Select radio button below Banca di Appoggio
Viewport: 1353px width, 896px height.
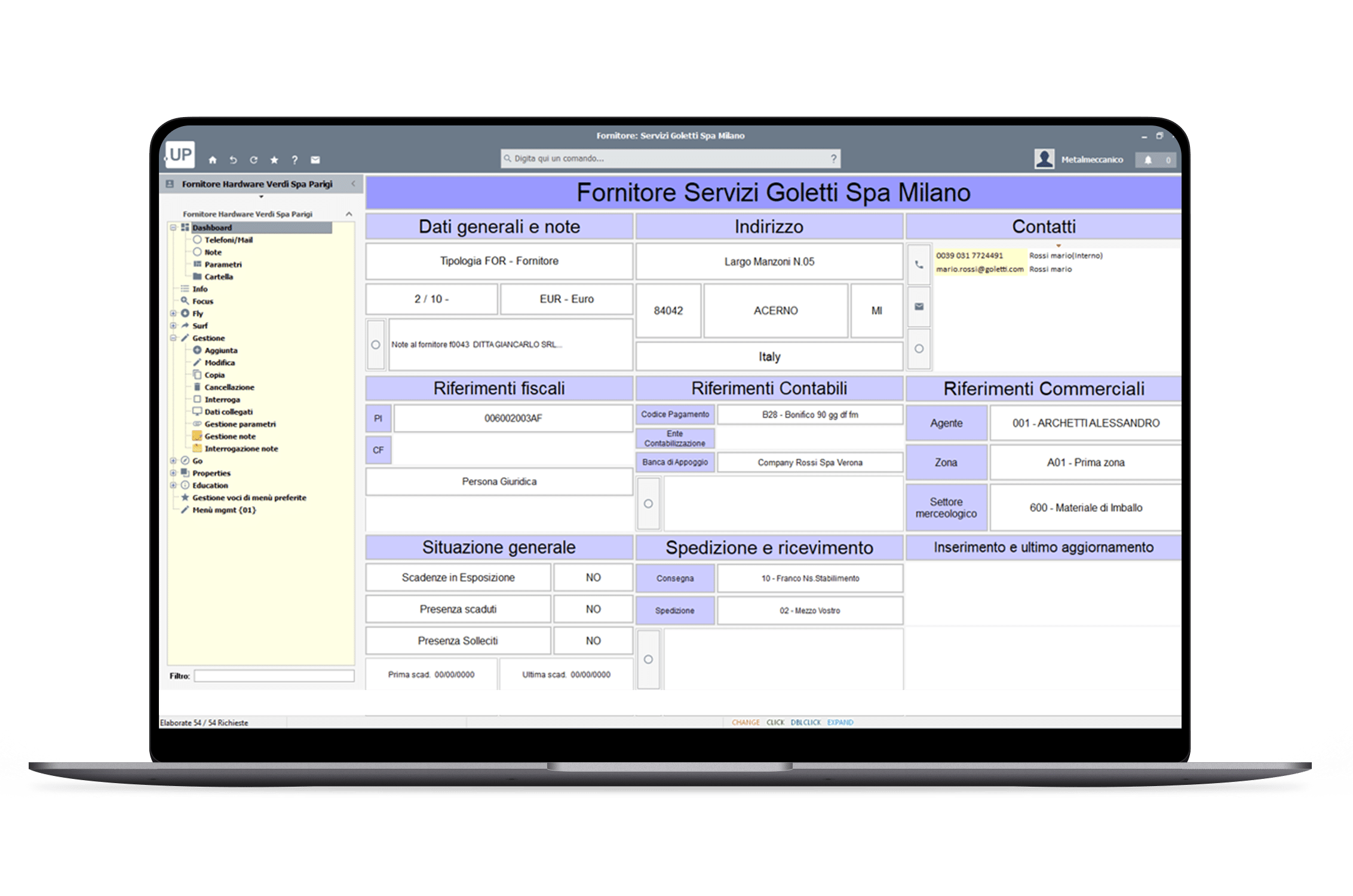point(648,504)
